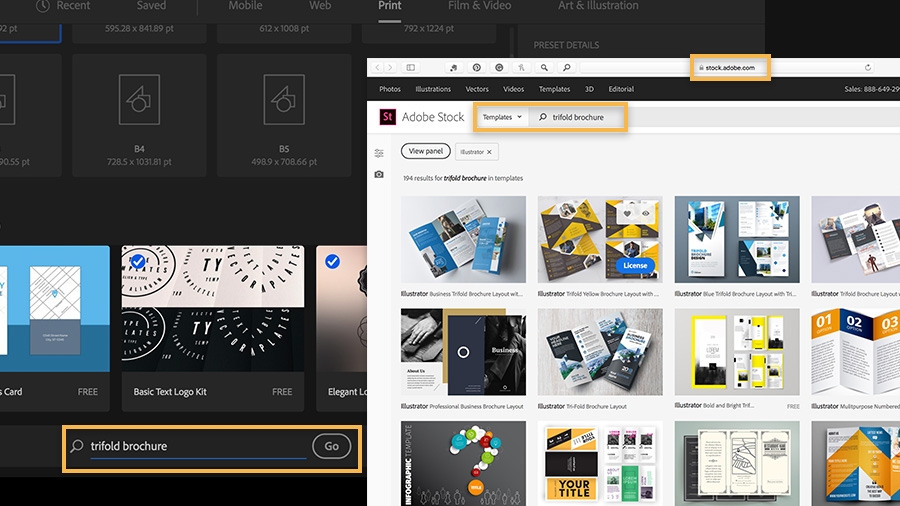Remove the Illustrator filter tag
The height and width of the screenshot is (506, 900).
coord(489,152)
